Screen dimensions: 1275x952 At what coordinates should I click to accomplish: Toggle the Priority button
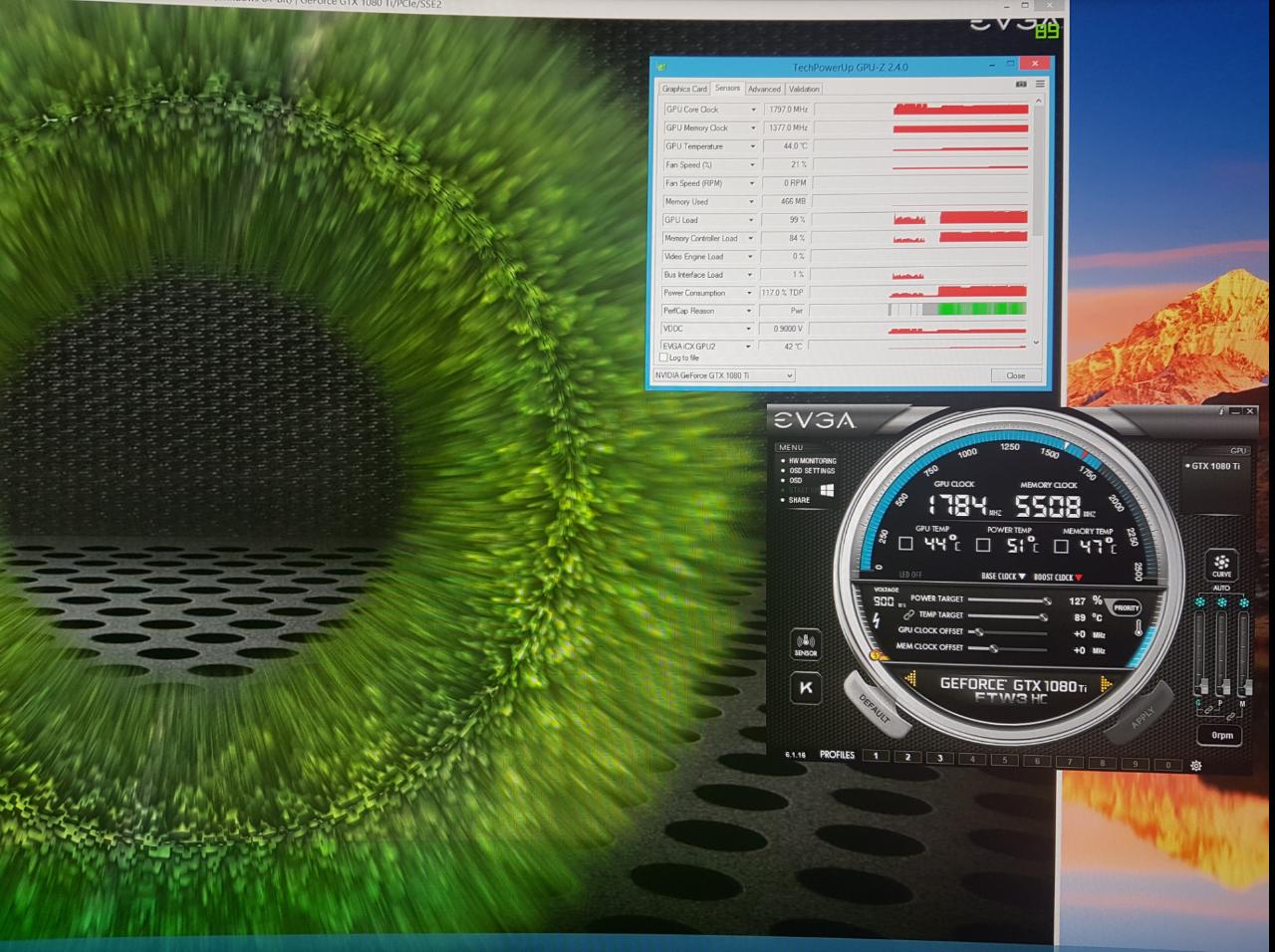(x=1126, y=607)
